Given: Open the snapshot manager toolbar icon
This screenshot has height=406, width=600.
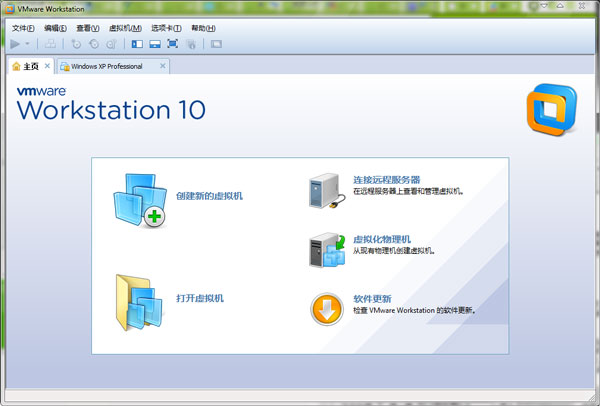Looking at the screenshot, I should tap(111, 44).
